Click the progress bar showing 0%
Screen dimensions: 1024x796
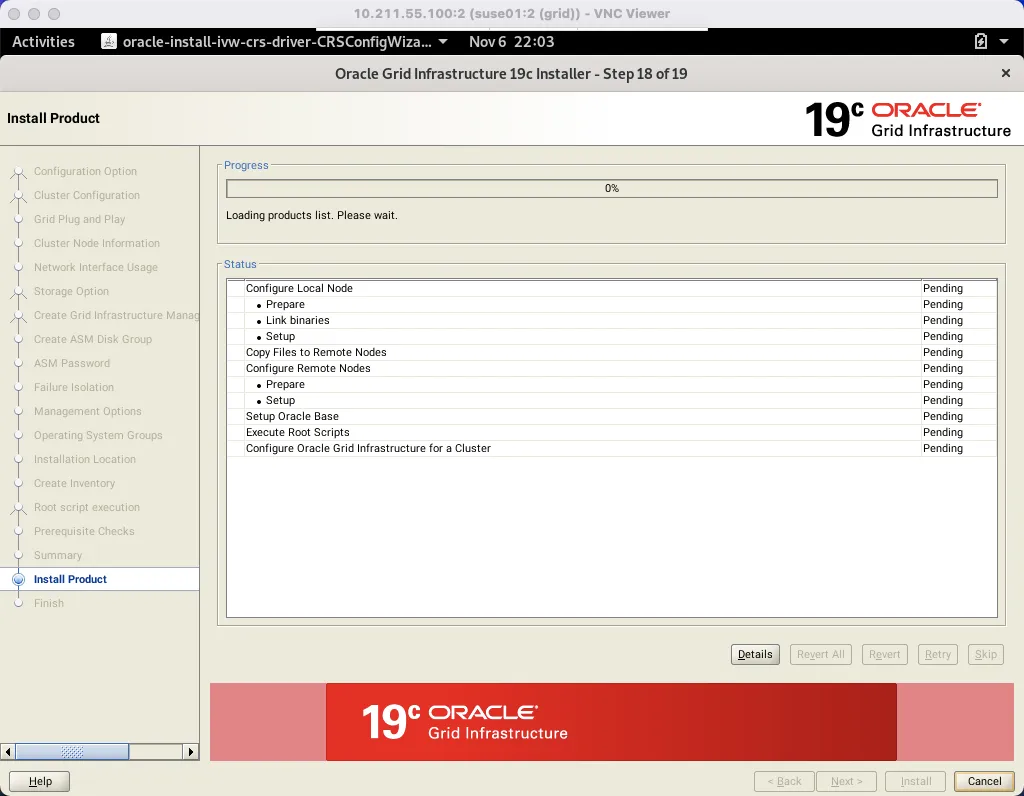tap(611, 188)
